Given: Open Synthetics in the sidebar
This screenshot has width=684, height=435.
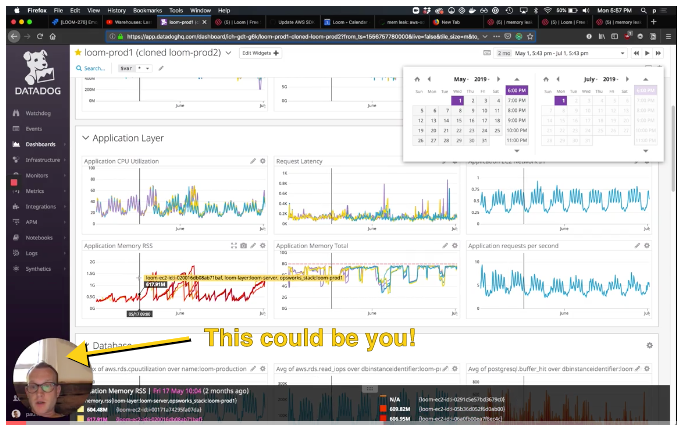Looking at the screenshot, I should (x=38, y=269).
